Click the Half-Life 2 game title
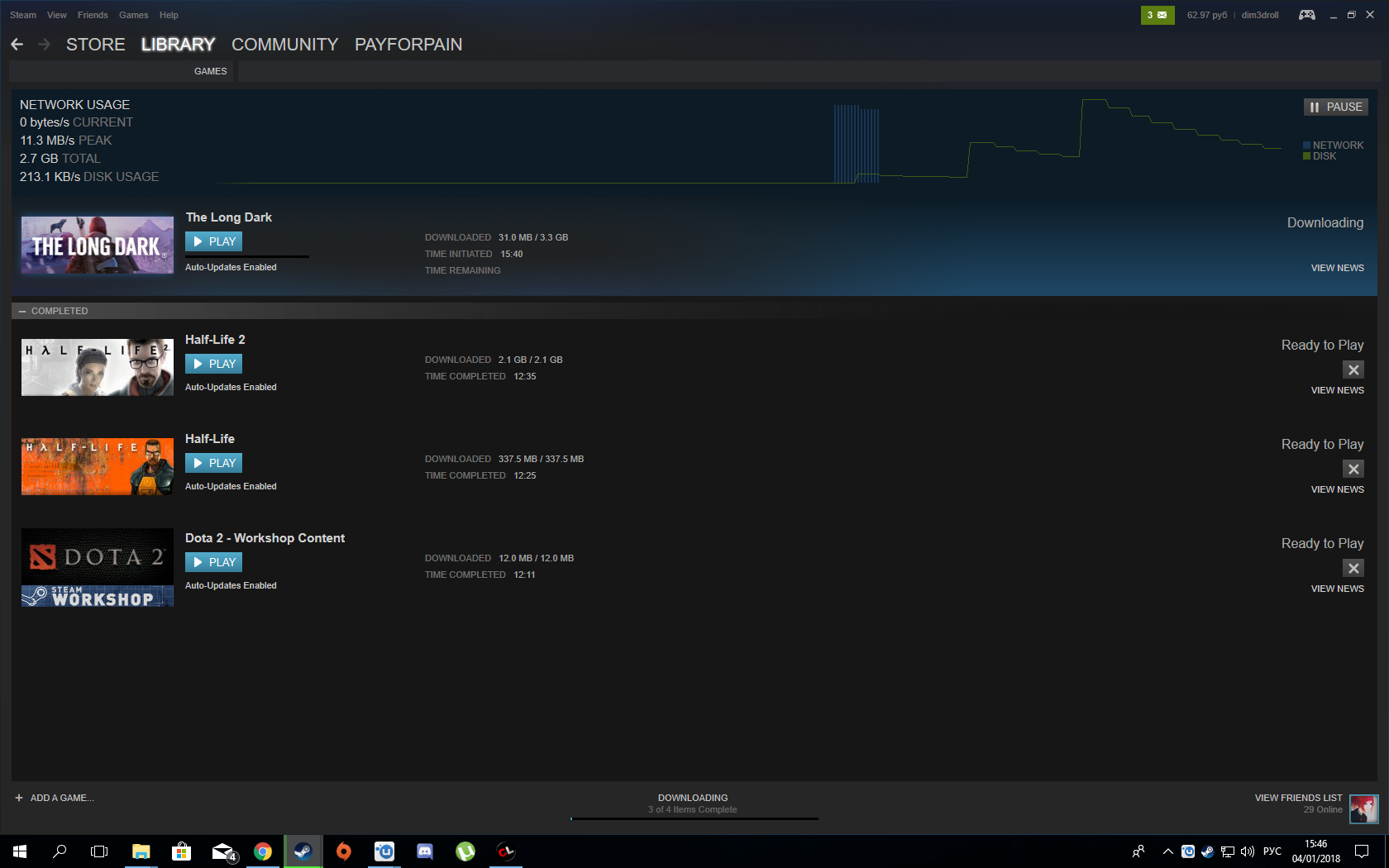 (x=215, y=340)
